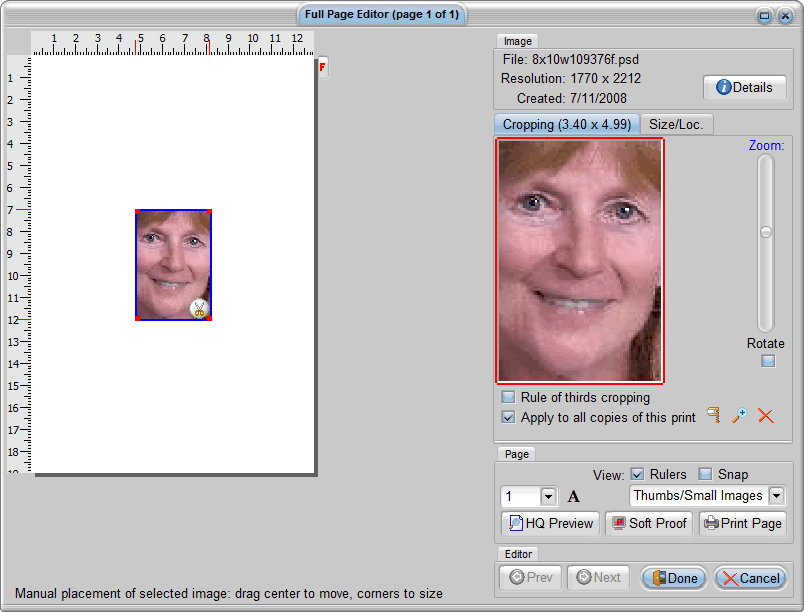Image resolution: width=804 pixels, height=612 pixels.
Task: Open the page number dropdown
Action: pos(548,496)
